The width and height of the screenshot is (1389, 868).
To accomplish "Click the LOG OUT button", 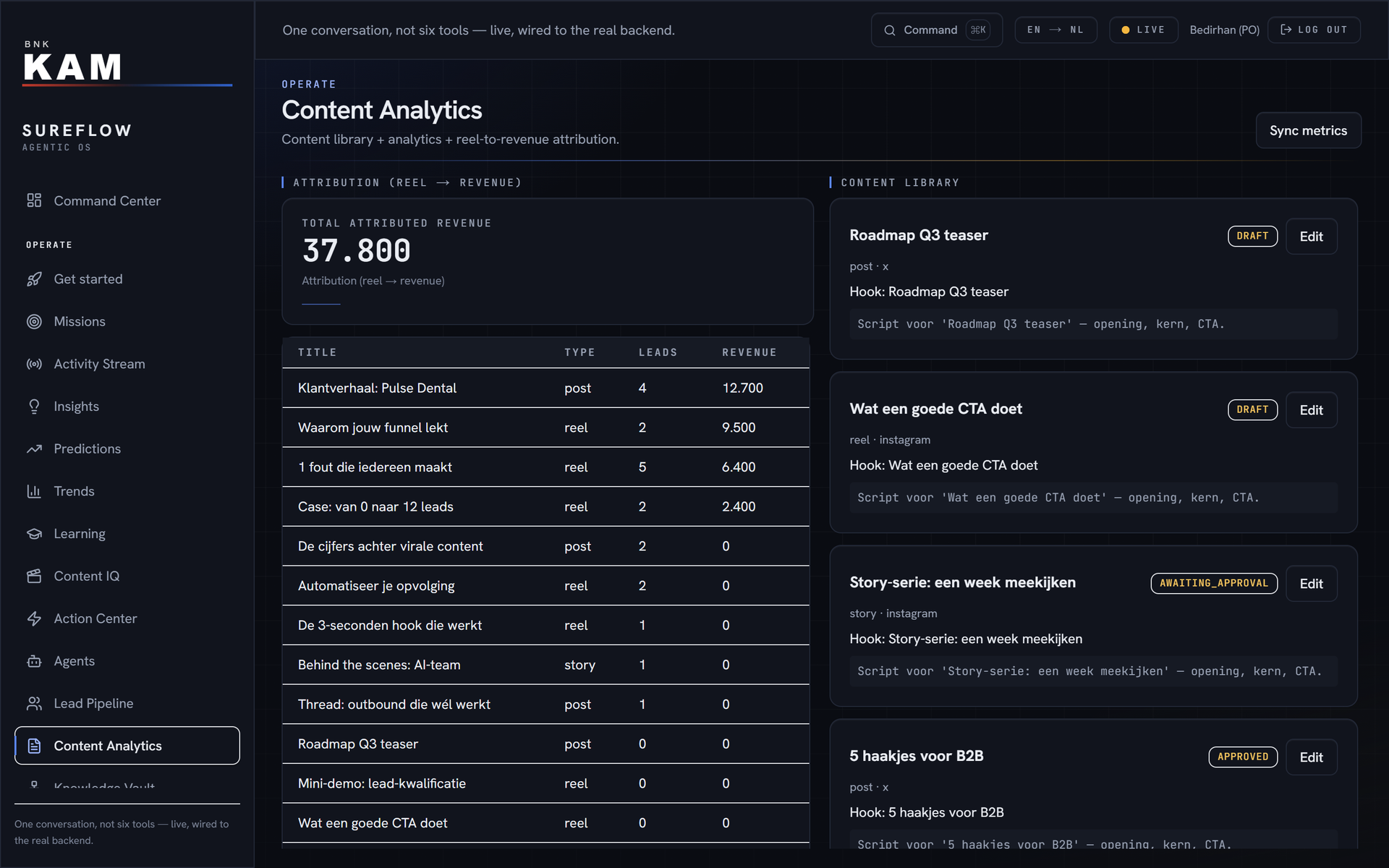I will [1314, 30].
